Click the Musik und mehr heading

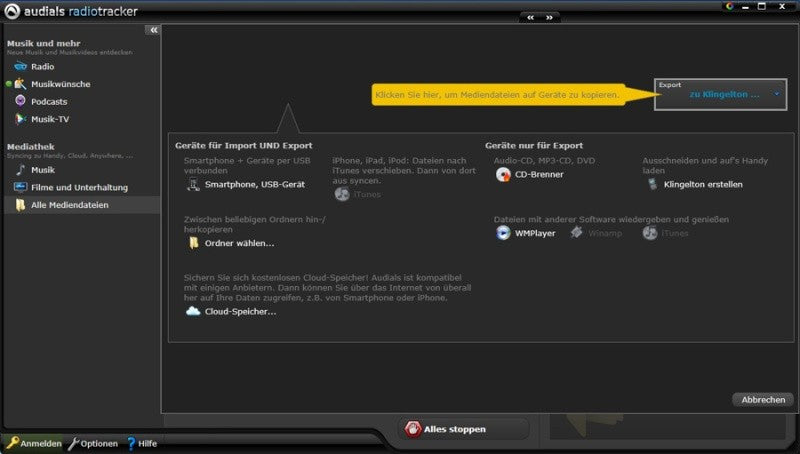[x=43, y=43]
